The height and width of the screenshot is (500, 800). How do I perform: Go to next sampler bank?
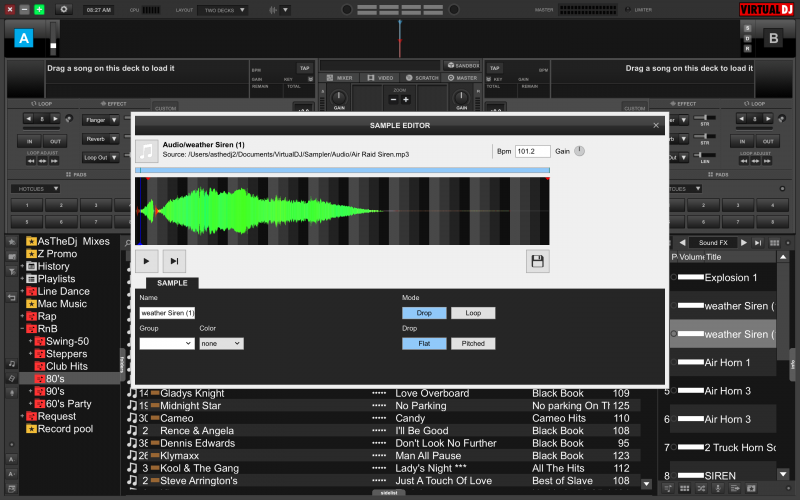pyautogui.click(x=744, y=243)
